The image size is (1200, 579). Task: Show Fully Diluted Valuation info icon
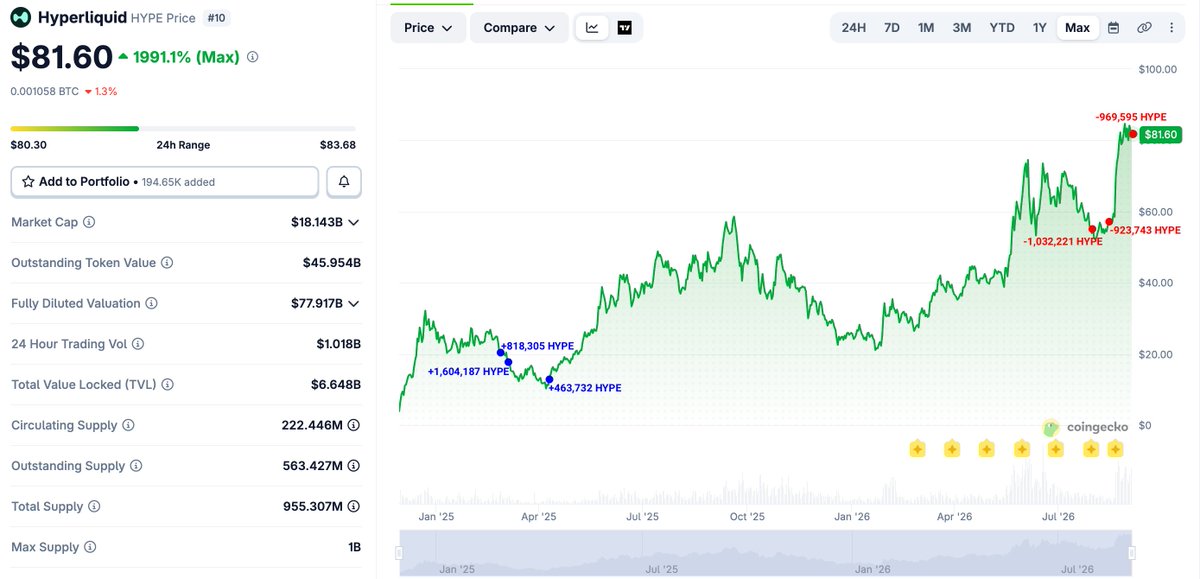click(x=150, y=303)
